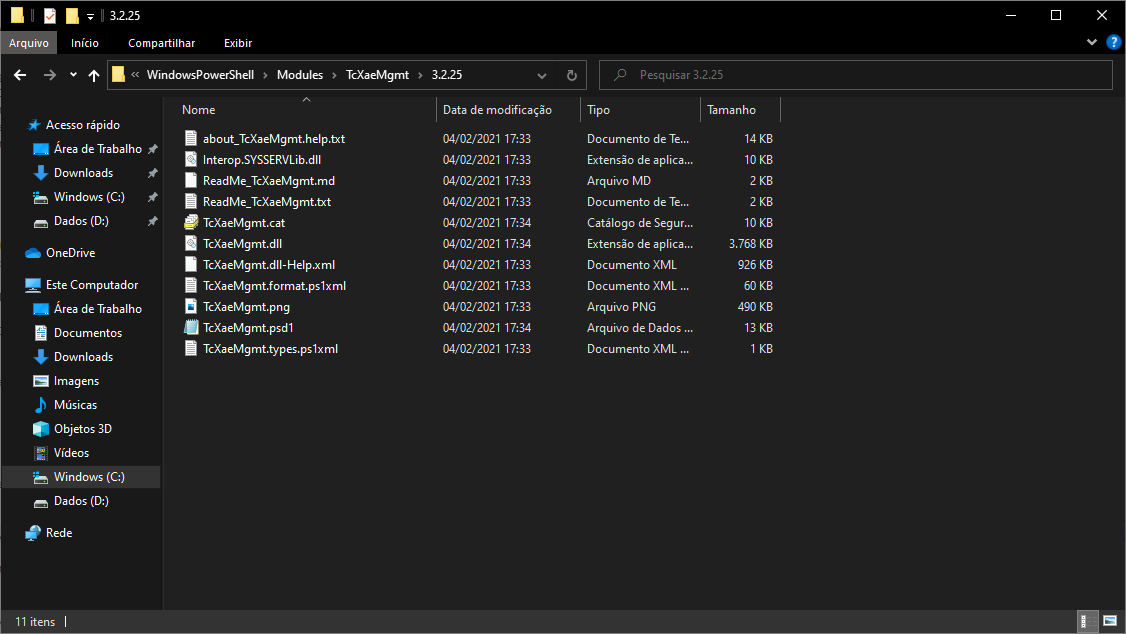Expand the chevron after TcXaeMgmt in the breadcrumb
The height and width of the screenshot is (634, 1126).
click(x=420, y=75)
